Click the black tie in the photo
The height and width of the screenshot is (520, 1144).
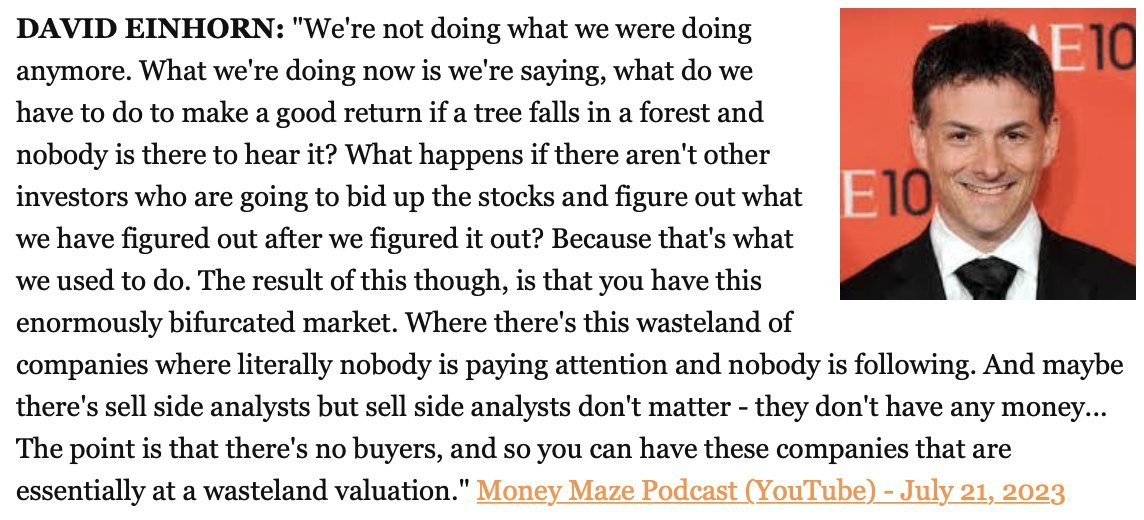tap(986, 276)
